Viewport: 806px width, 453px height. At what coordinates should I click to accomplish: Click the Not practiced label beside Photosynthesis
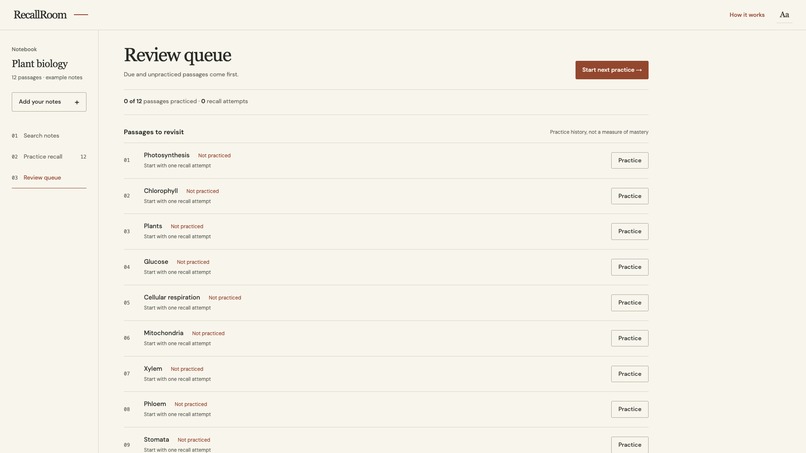pos(214,155)
